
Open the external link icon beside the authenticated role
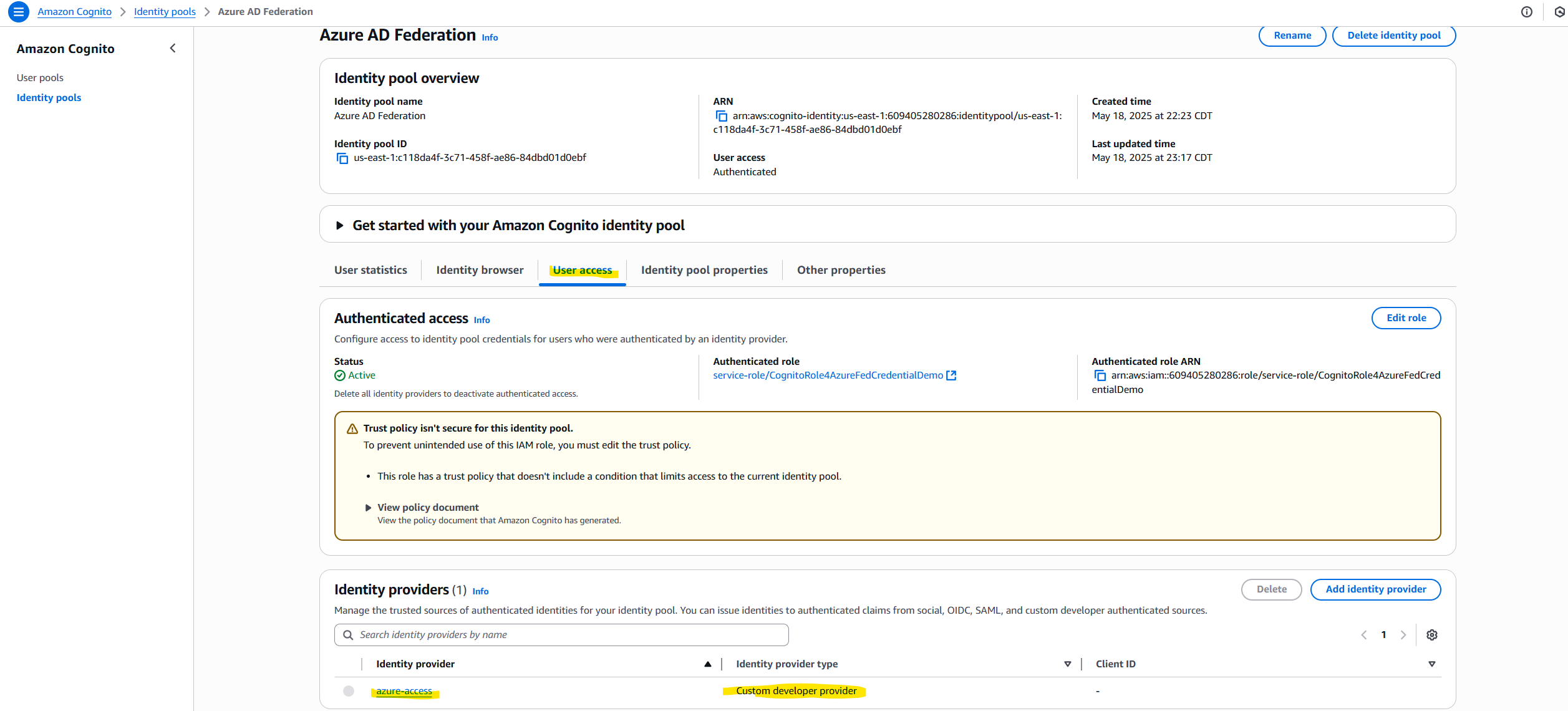point(951,375)
